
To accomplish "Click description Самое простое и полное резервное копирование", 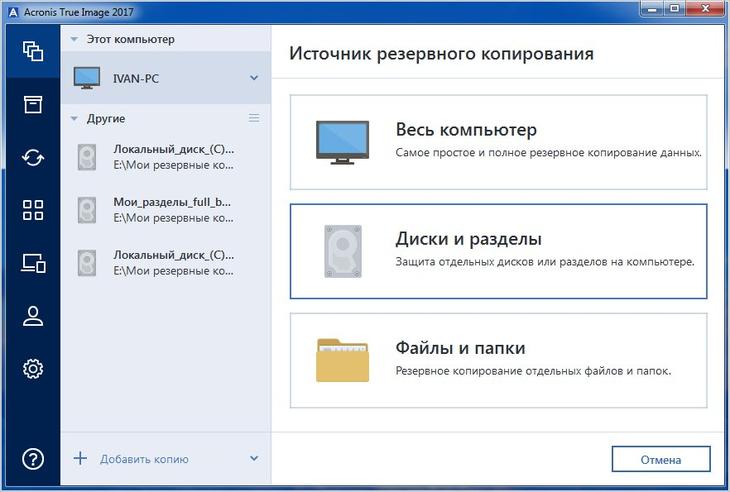I will click(x=548, y=153).
